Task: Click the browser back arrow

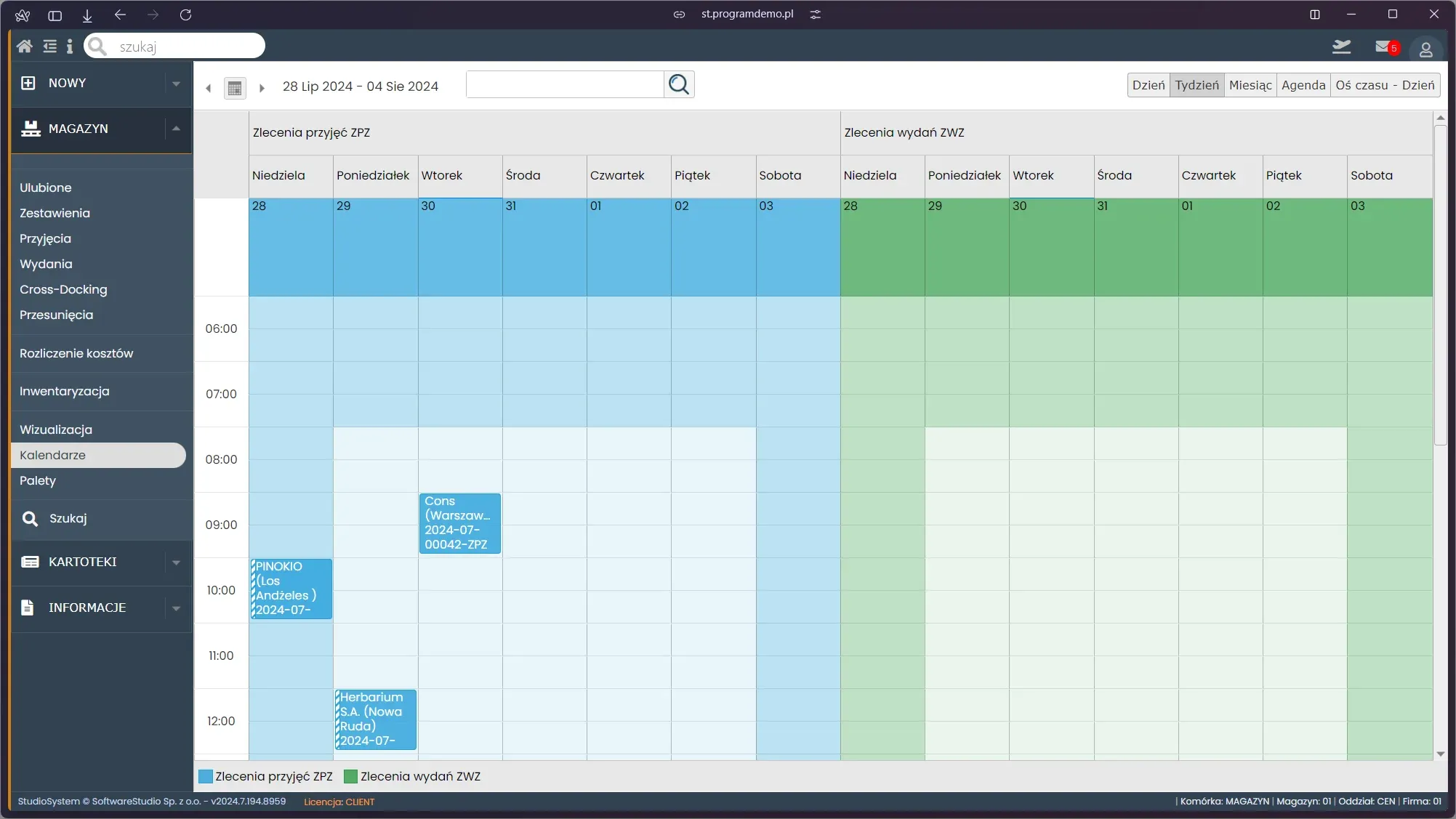Action: click(120, 15)
